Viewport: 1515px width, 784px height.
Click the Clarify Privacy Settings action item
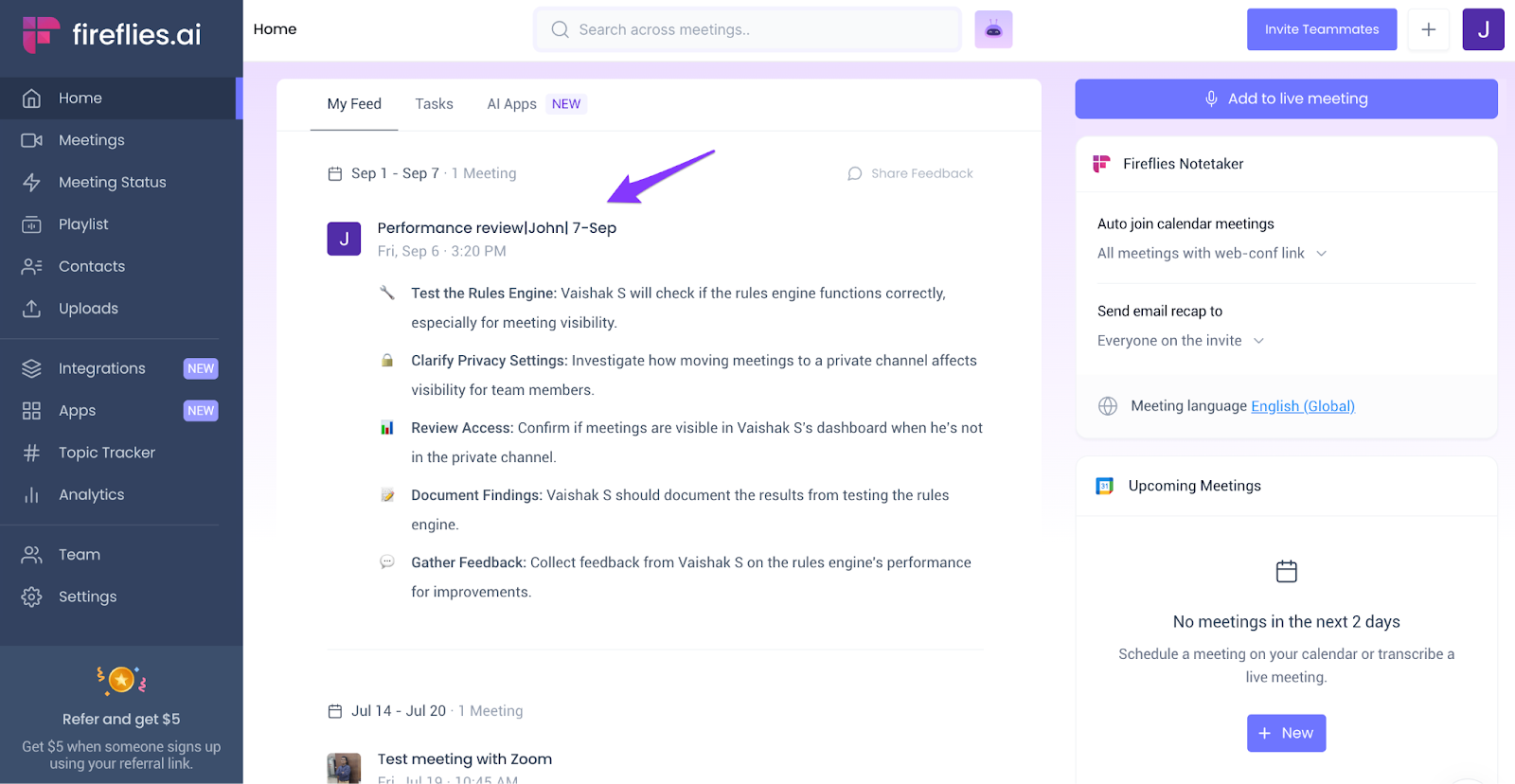(694, 375)
